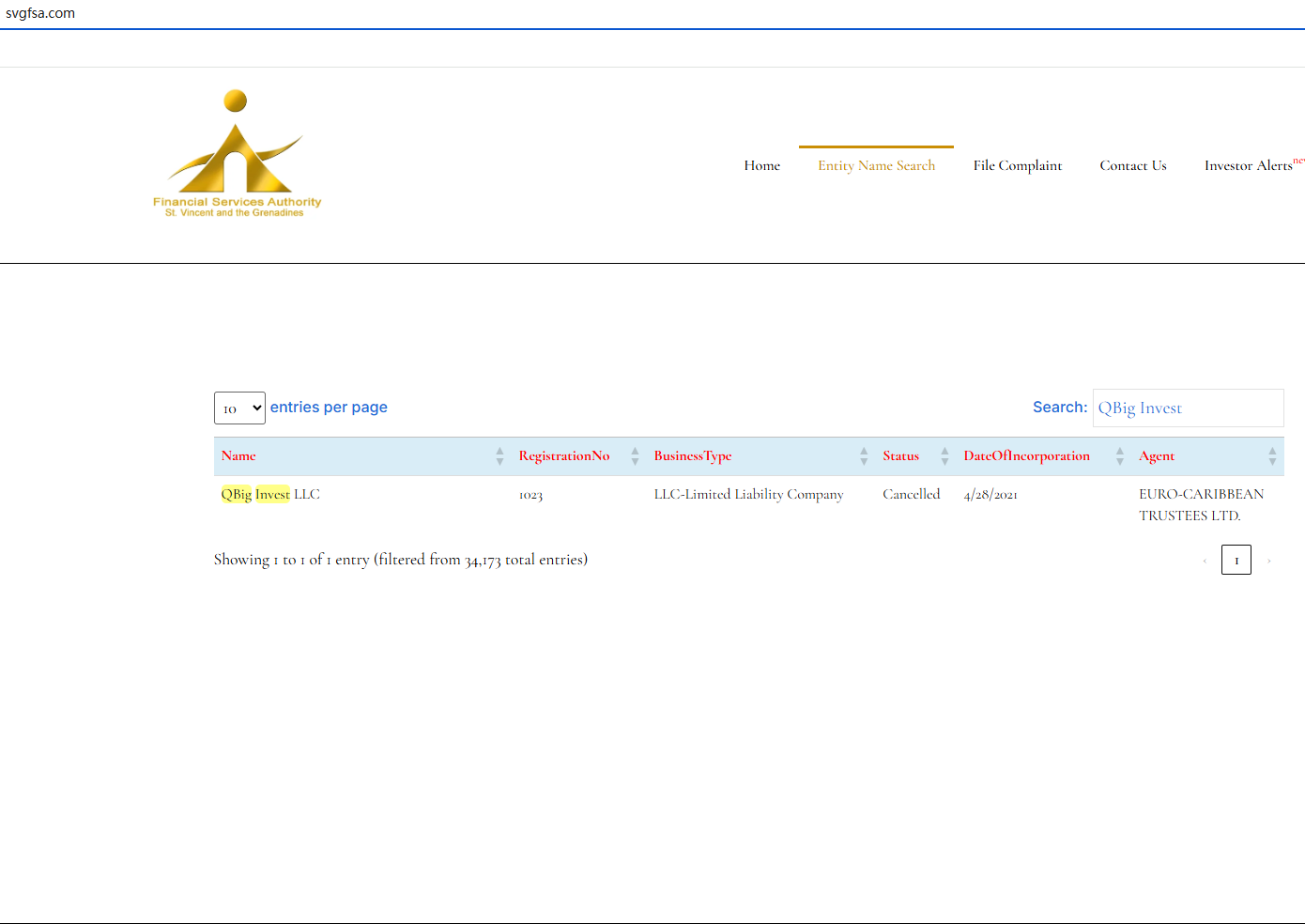The image size is (1305, 924).
Task: Open the Home menu item
Action: click(761, 165)
